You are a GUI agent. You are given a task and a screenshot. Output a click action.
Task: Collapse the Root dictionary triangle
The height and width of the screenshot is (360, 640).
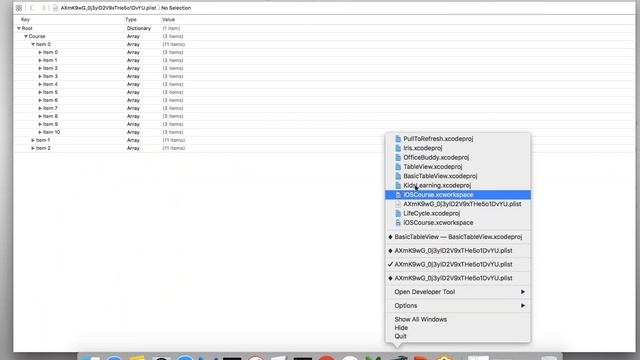[19, 28]
